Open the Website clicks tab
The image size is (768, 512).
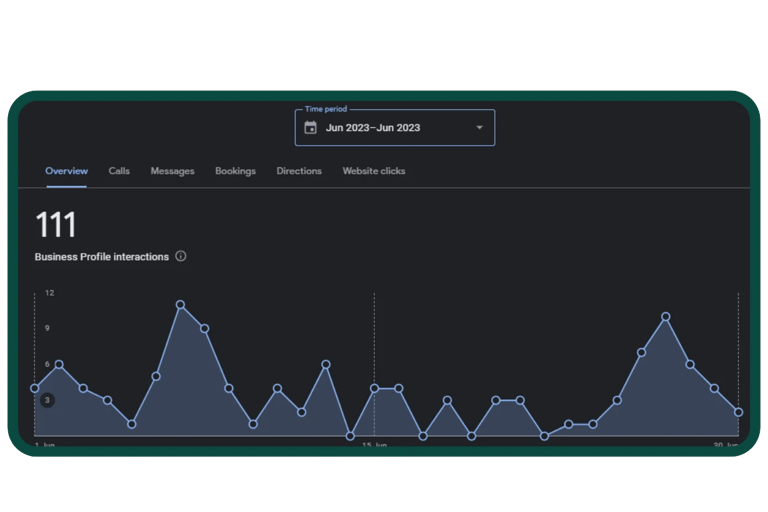click(374, 171)
